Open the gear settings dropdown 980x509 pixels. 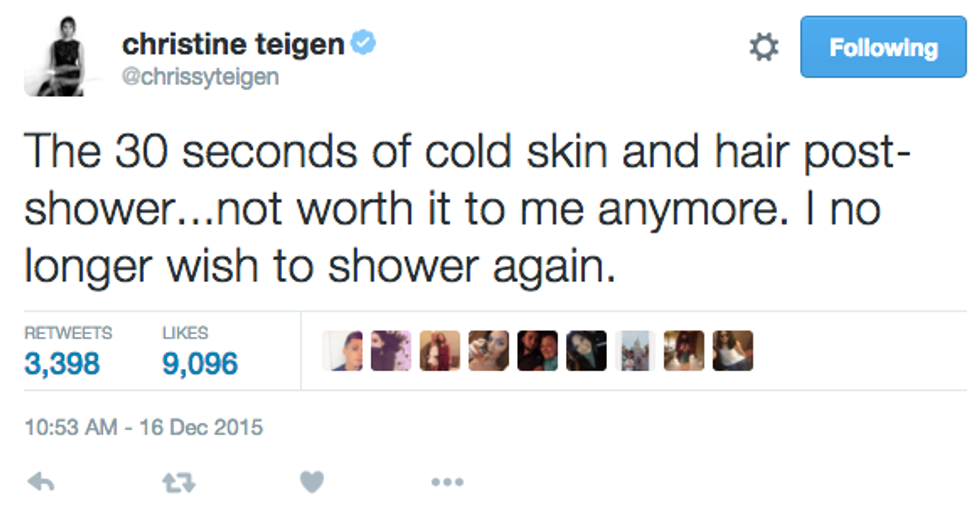764,47
